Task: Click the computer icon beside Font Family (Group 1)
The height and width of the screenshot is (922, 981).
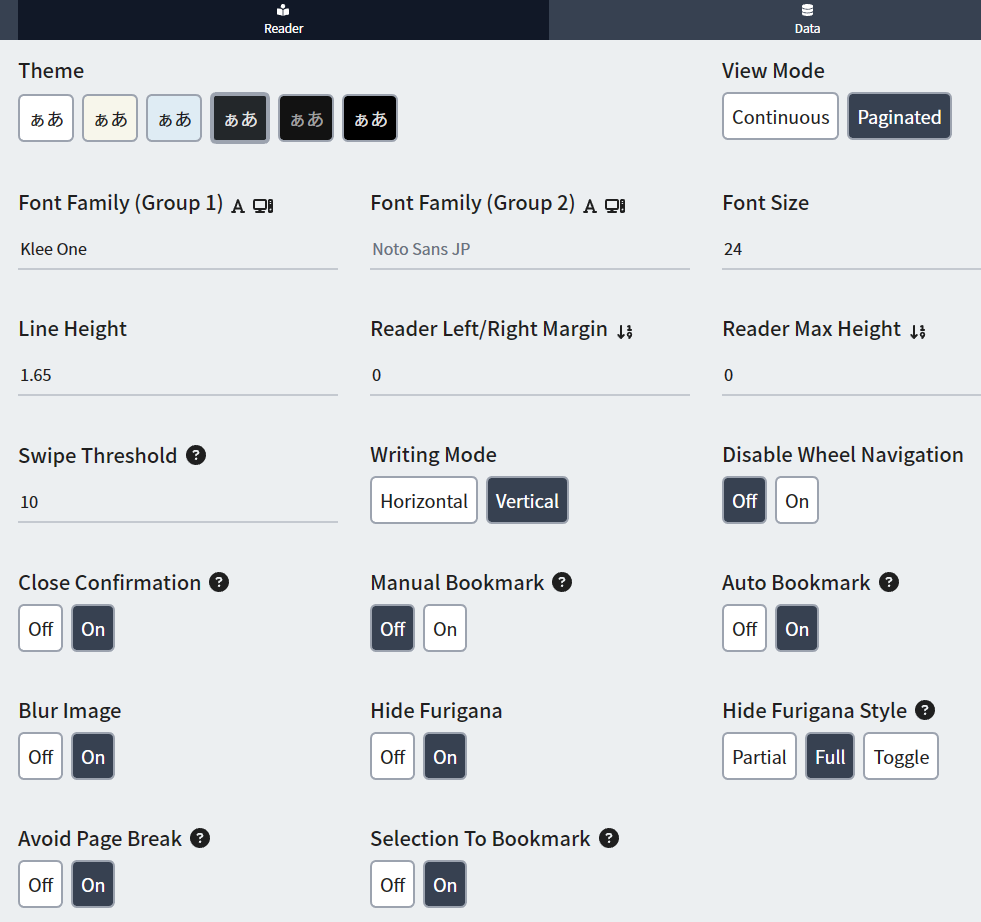Action: [263, 206]
